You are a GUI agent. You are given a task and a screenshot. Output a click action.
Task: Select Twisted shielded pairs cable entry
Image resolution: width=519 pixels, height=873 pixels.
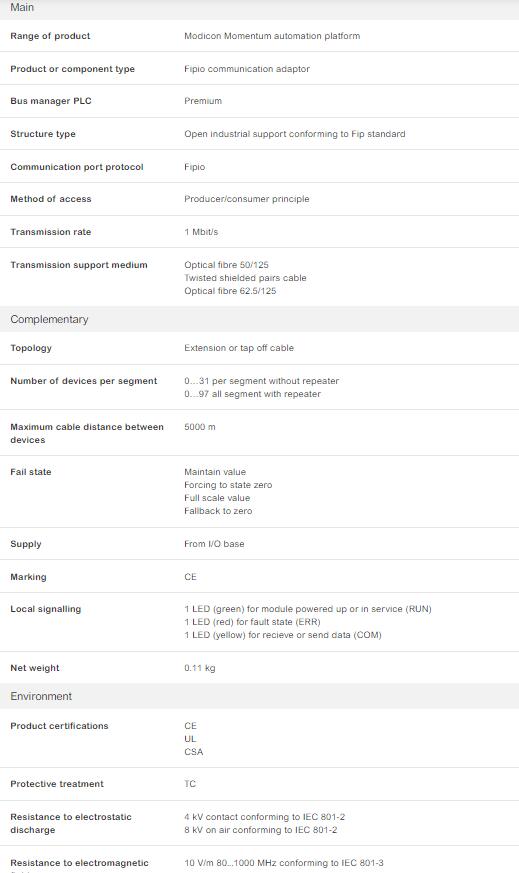coord(245,278)
